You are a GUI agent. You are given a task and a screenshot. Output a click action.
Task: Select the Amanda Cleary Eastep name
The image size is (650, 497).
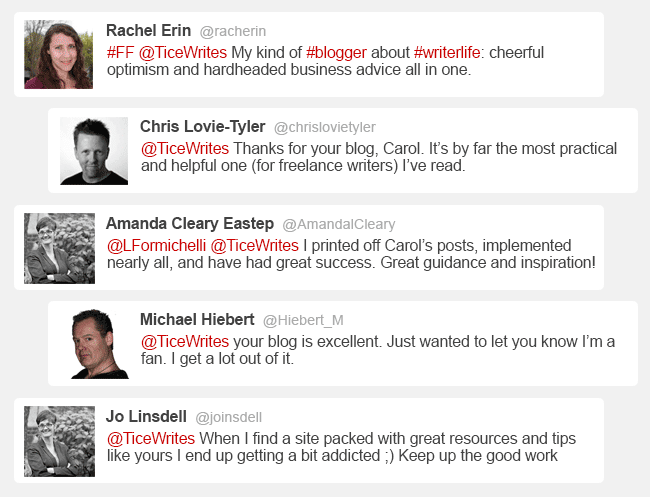tap(189, 224)
